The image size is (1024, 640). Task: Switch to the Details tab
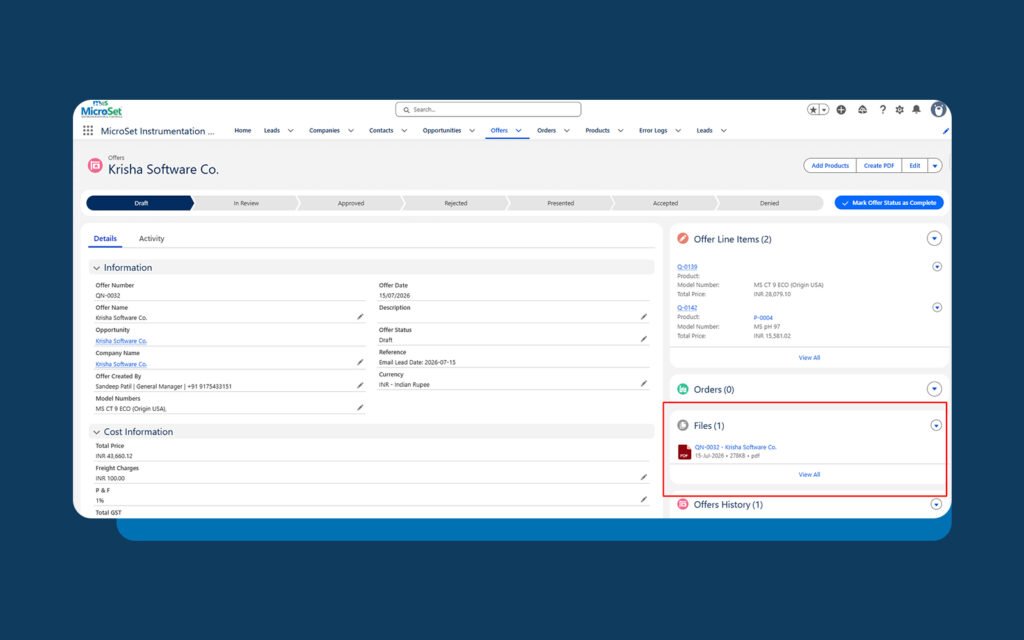(105, 238)
